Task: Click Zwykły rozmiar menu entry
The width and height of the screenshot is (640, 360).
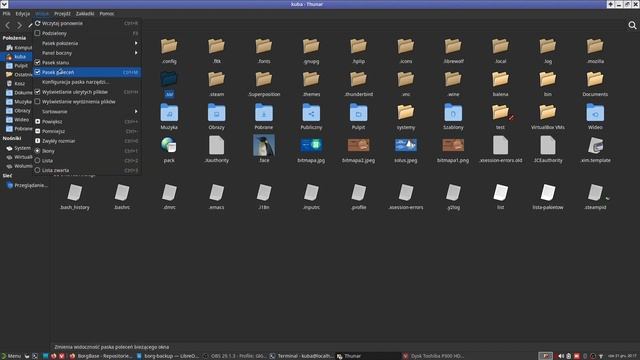Action: coord(87,141)
